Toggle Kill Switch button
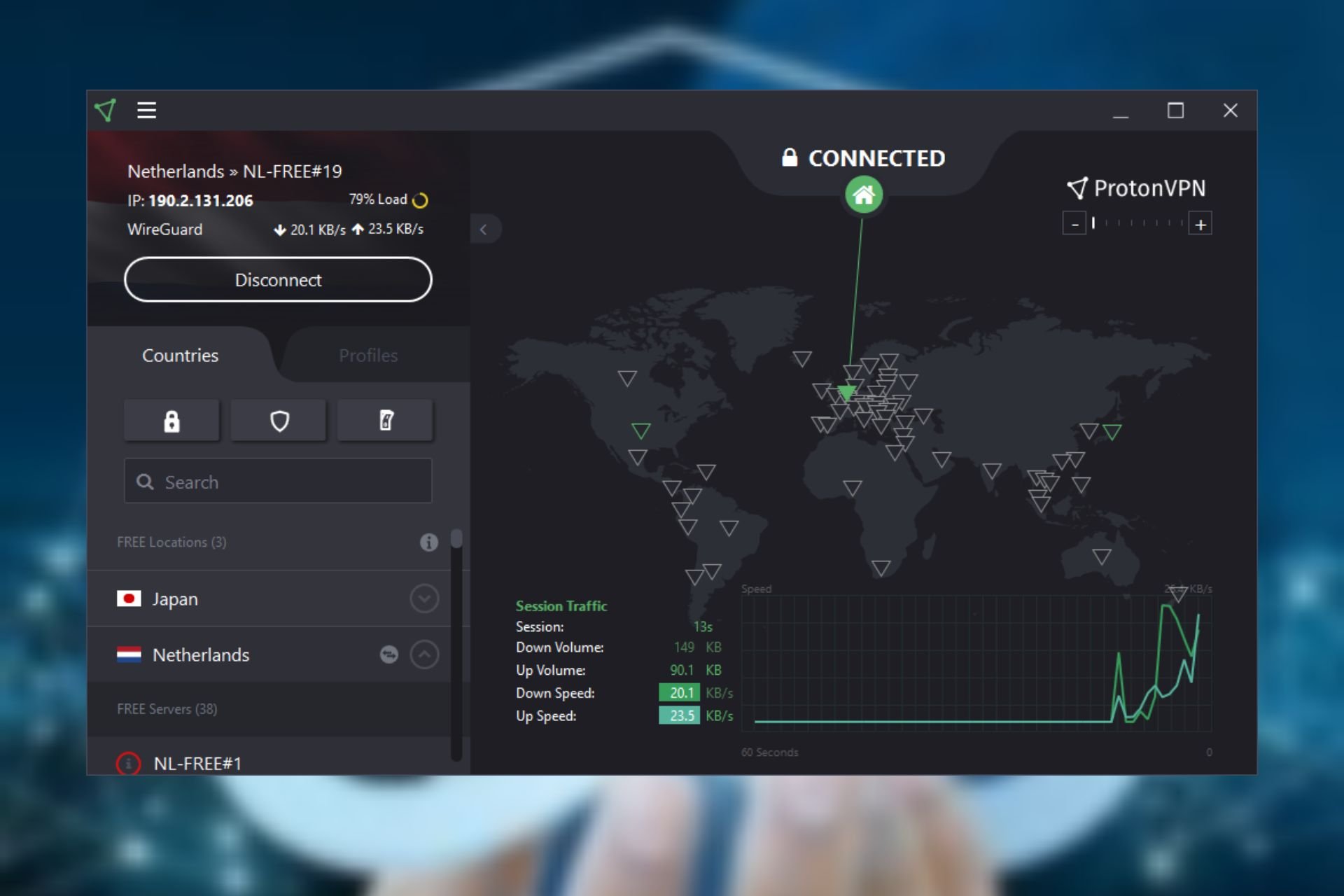This screenshot has height=896, width=1344. [x=385, y=421]
